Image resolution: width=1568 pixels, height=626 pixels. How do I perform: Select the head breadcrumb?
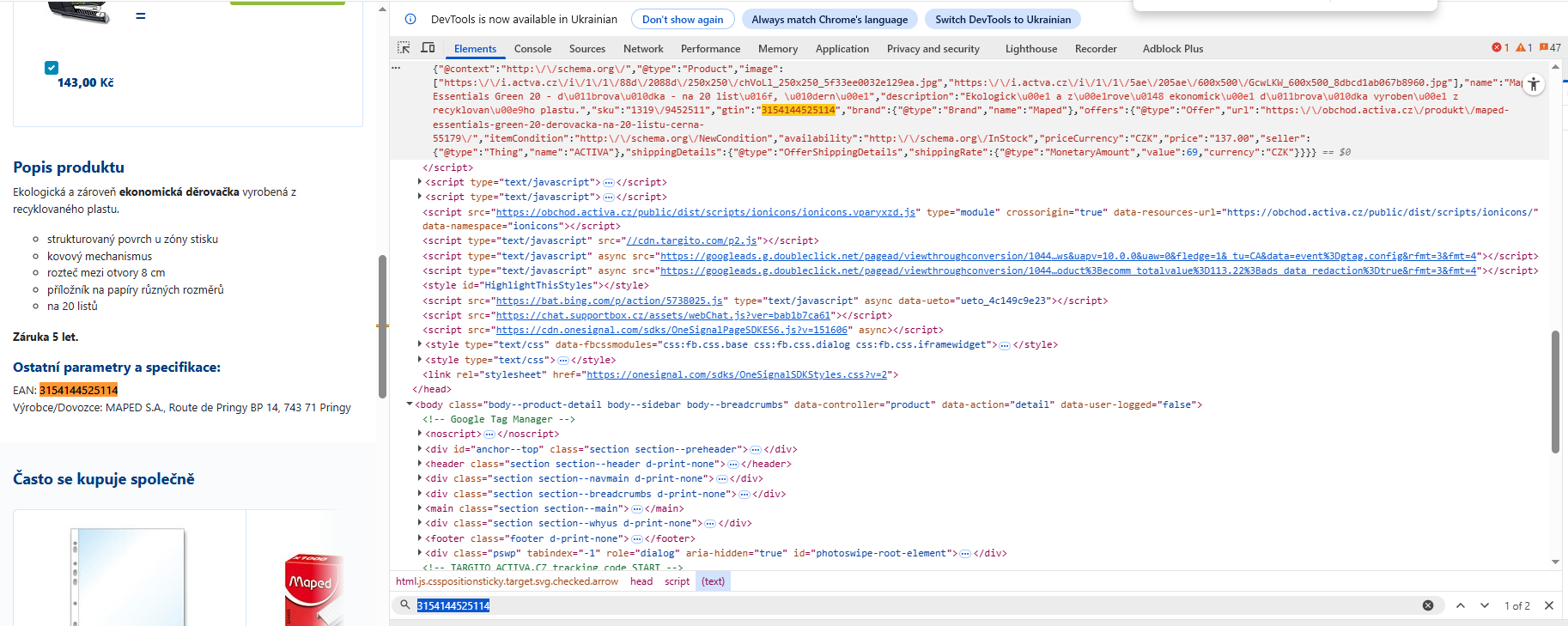click(641, 581)
